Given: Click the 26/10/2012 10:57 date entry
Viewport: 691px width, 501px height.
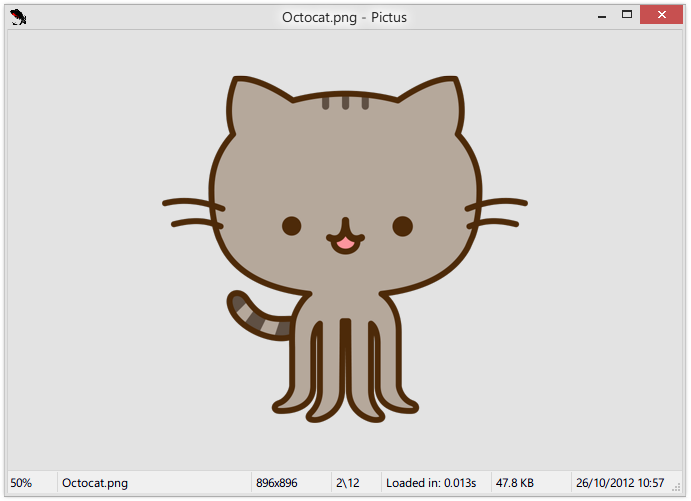Looking at the screenshot, I should 620,483.
